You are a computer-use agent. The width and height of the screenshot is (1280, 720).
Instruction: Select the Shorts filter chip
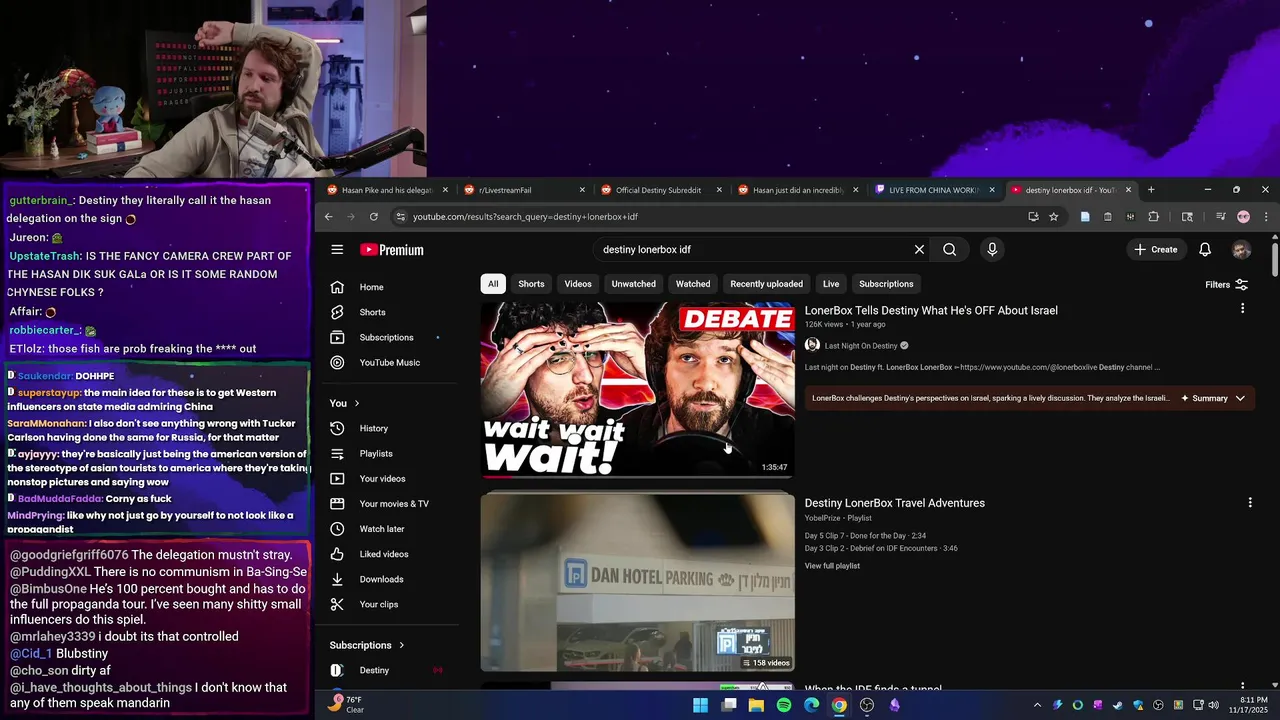531,284
